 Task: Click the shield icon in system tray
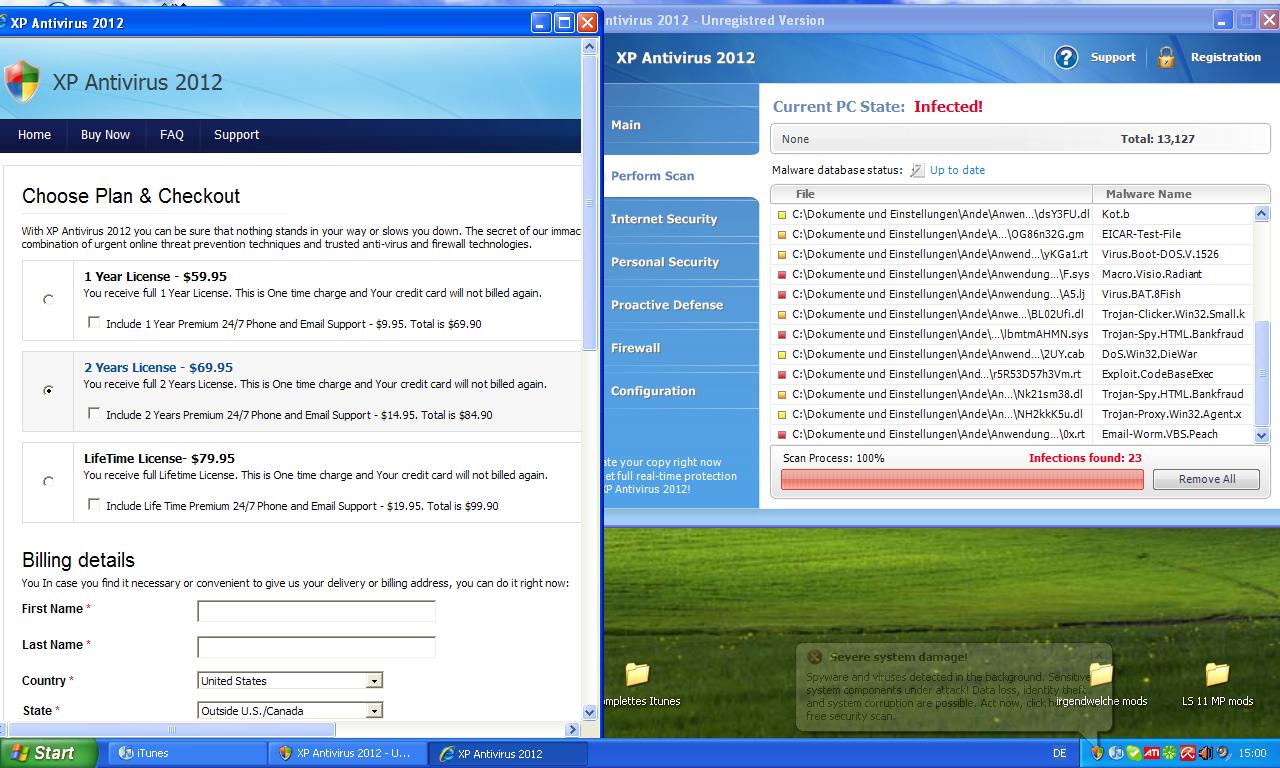point(1097,753)
